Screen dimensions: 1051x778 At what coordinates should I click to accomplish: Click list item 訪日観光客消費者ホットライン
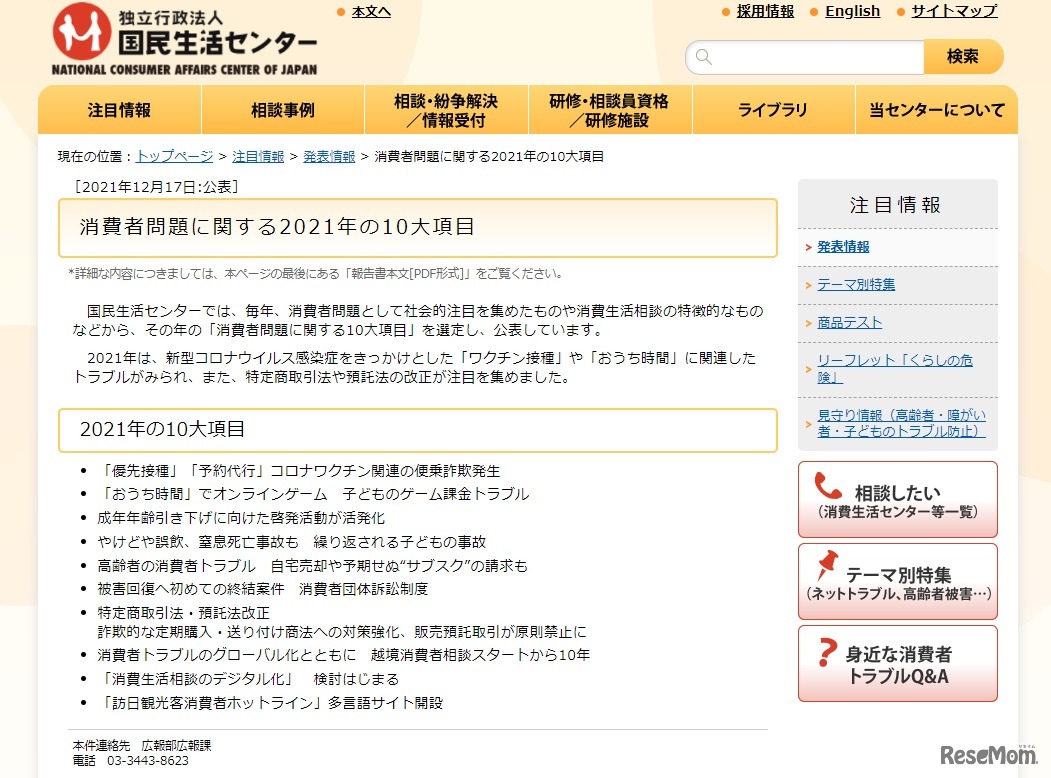[x=270, y=703]
